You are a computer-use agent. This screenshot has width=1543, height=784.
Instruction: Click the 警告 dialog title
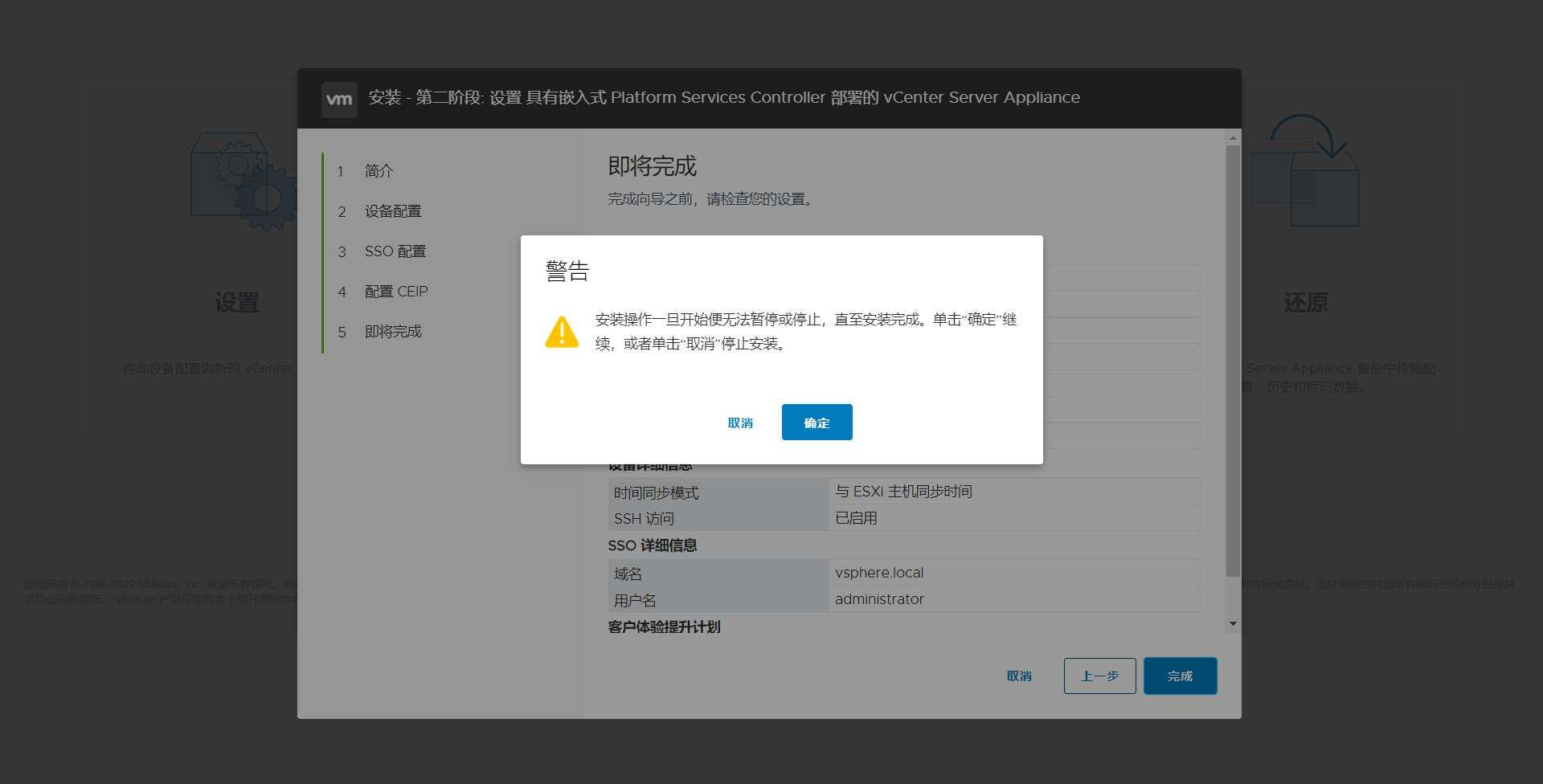coord(567,271)
